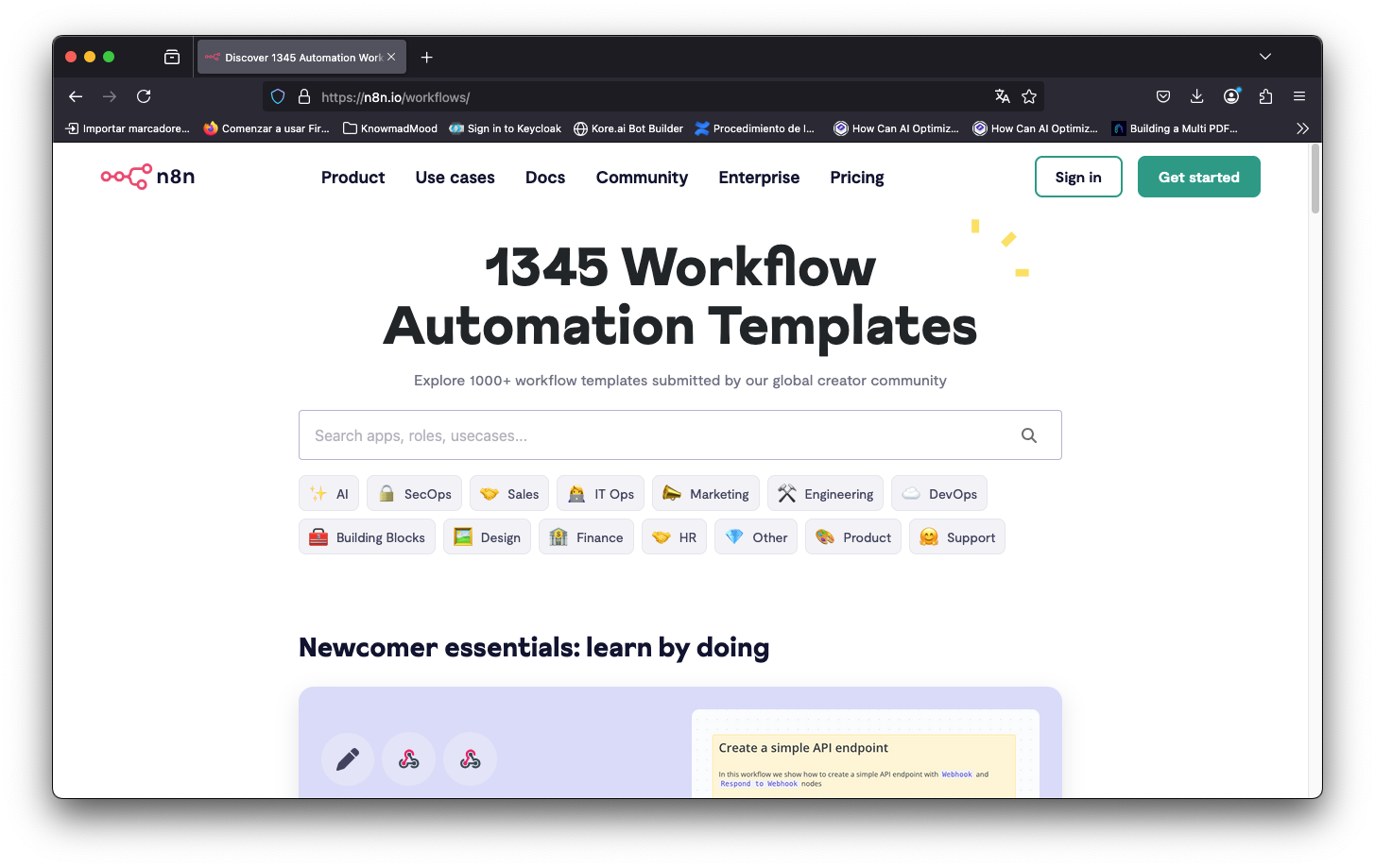The height and width of the screenshot is (868, 1375).
Task: Filter by the Finance category
Action: (x=586, y=536)
